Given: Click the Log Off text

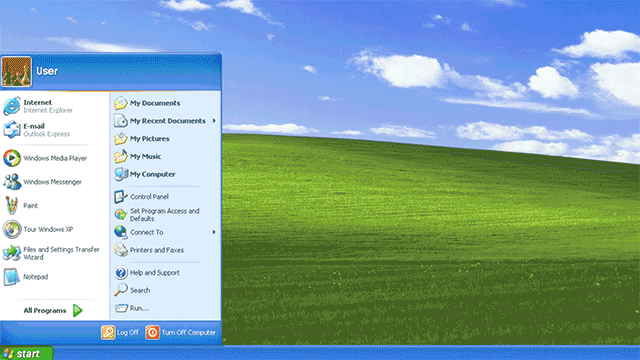Looking at the screenshot, I should [x=128, y=333].
